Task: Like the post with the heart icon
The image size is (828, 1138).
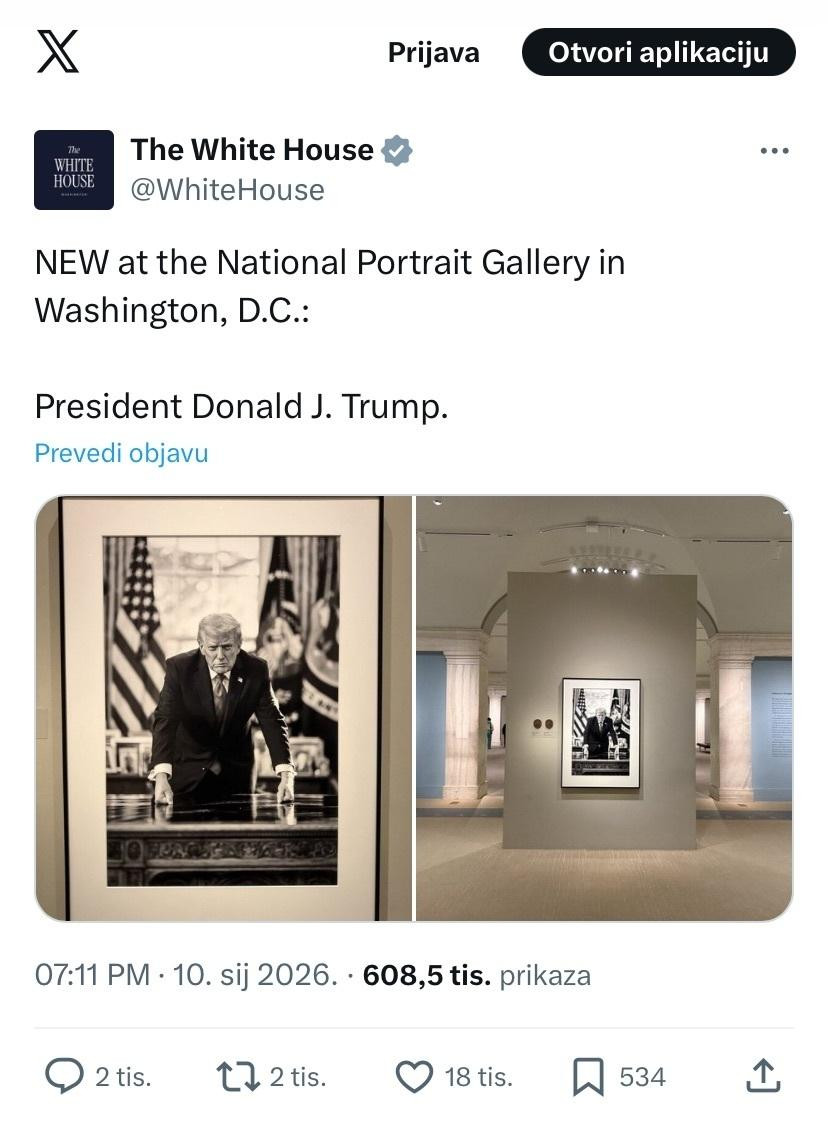Action: pos(414,1076)
